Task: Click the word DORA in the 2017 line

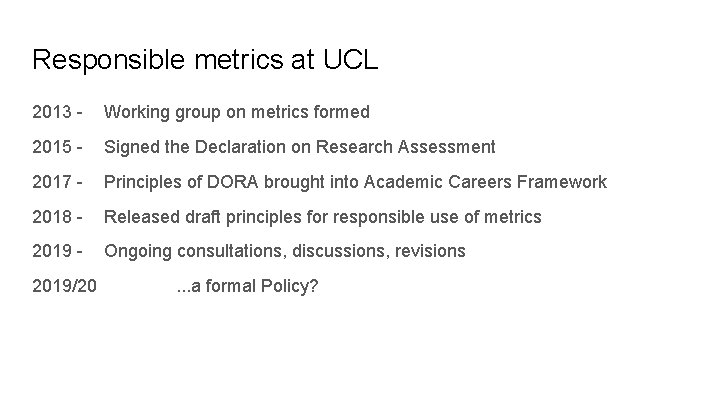Action: [x=232, y=182]
